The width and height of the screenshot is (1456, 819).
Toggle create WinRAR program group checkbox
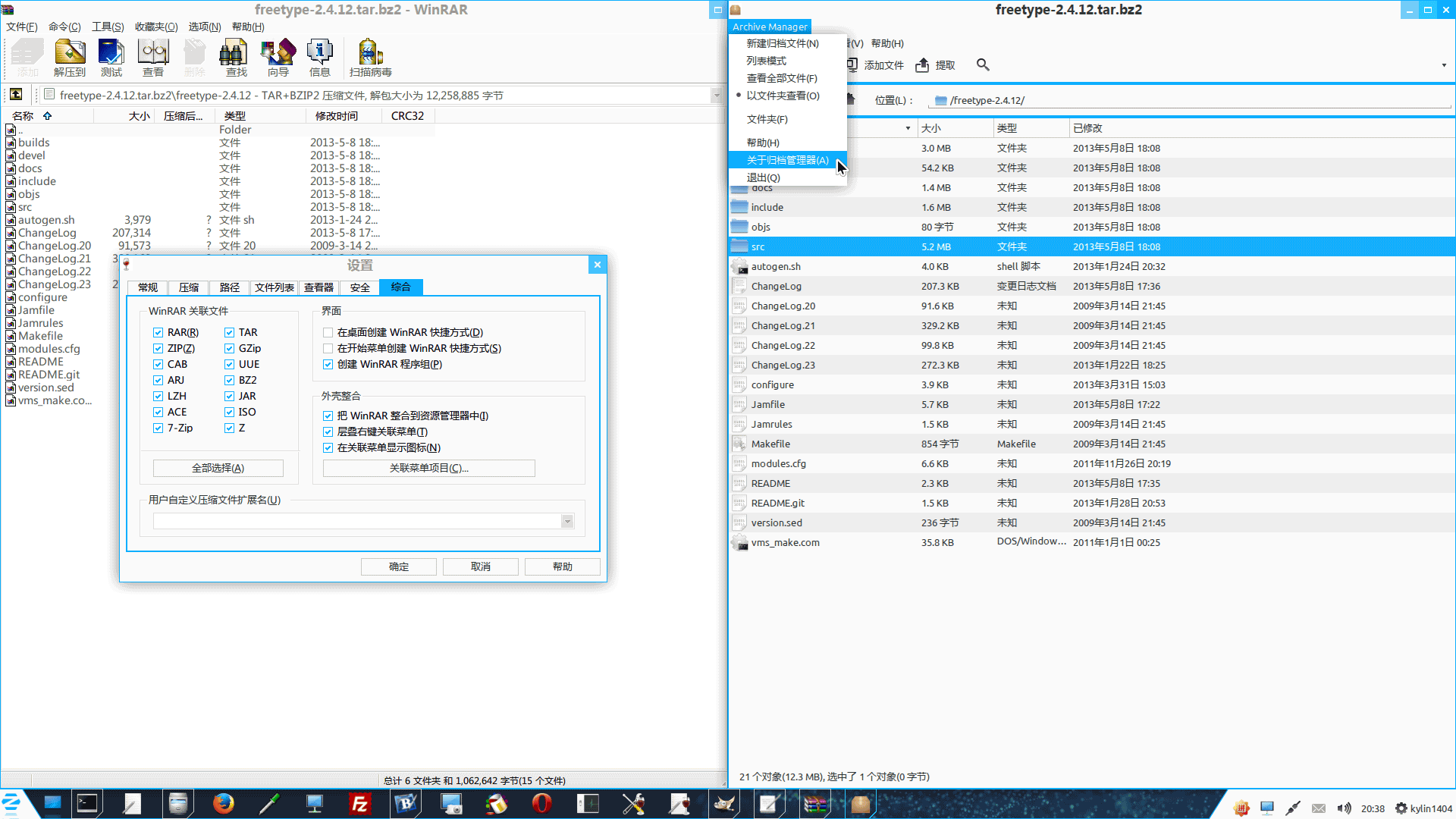click(x=328, y=364)
